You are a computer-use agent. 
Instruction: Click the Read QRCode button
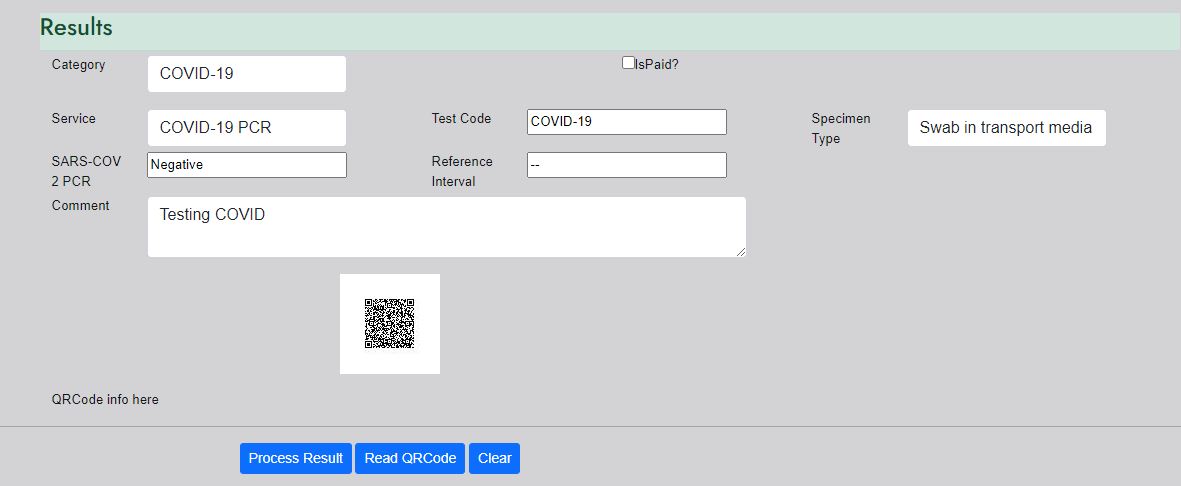click(410, 458)
